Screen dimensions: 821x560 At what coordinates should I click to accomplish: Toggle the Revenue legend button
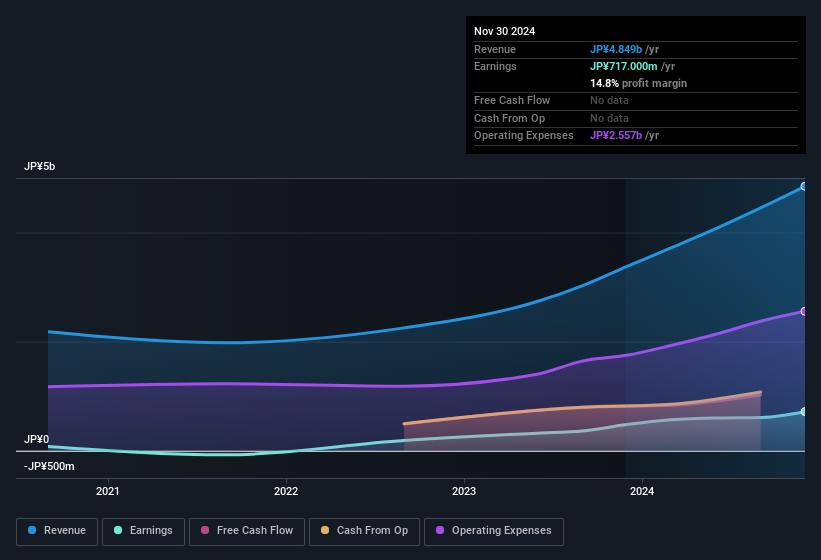(x=57, y=531)
